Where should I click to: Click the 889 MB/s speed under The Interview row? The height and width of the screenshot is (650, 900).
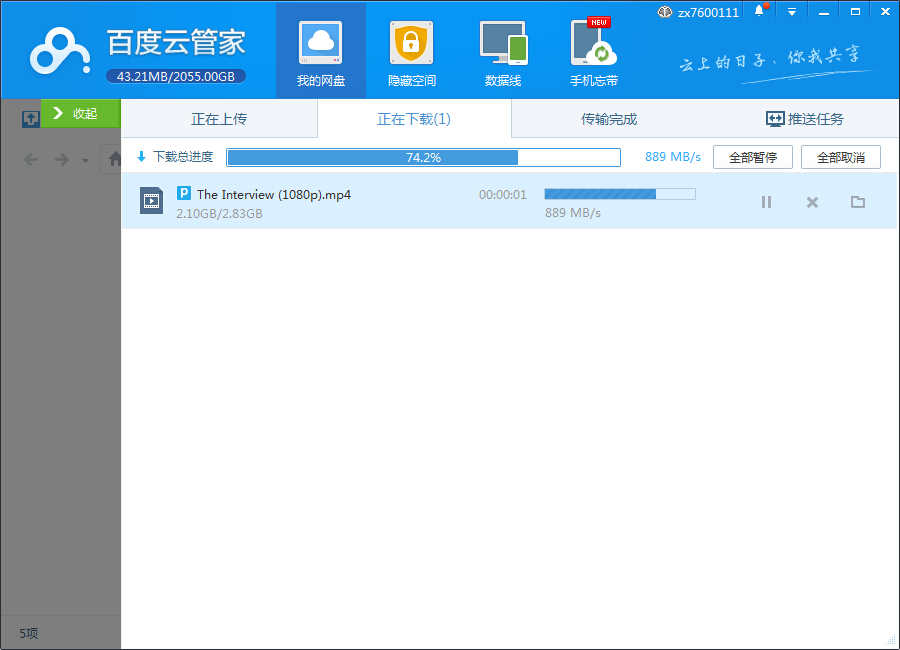tap(573, 213)
